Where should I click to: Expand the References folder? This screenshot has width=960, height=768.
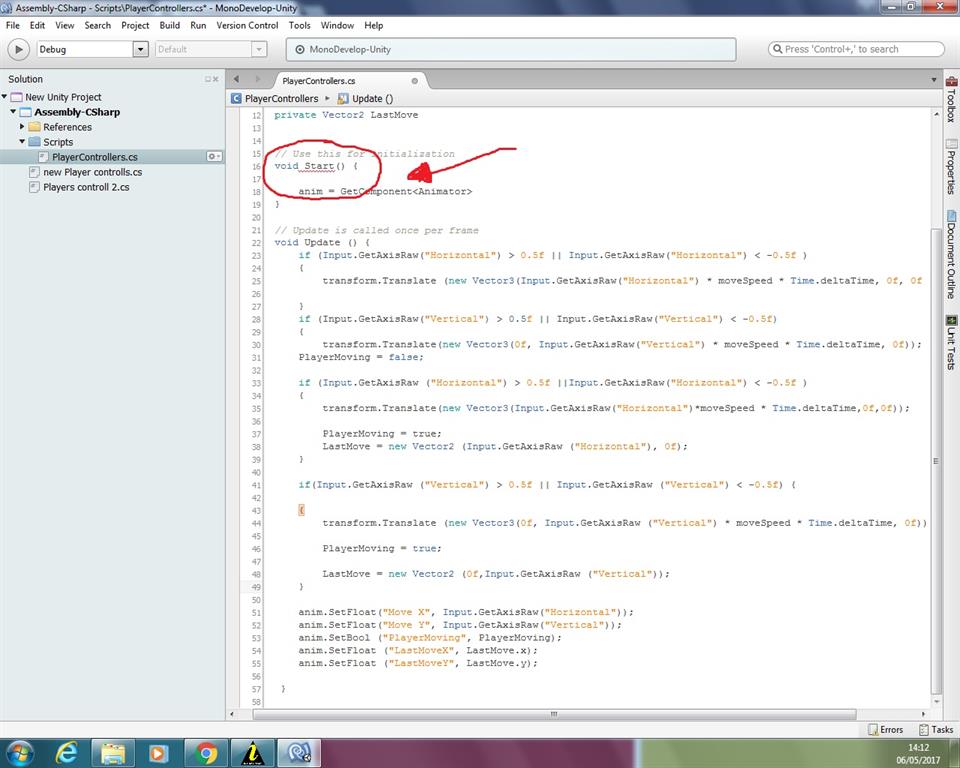tap(22, 127)
